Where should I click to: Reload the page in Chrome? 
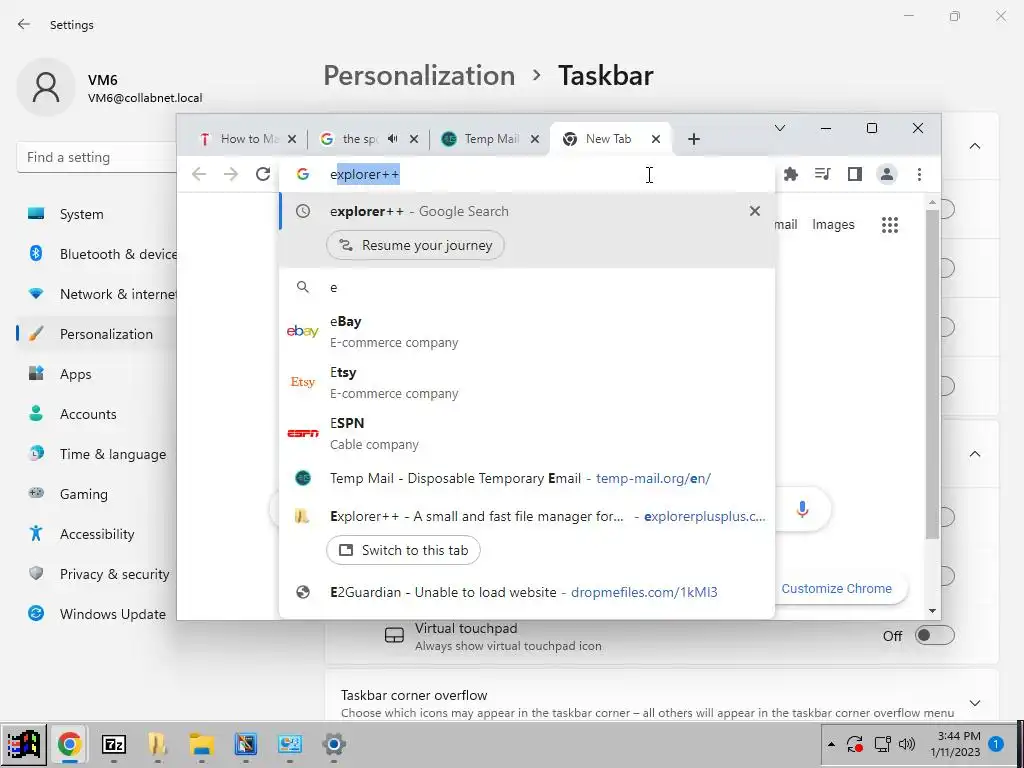(263, 174)
